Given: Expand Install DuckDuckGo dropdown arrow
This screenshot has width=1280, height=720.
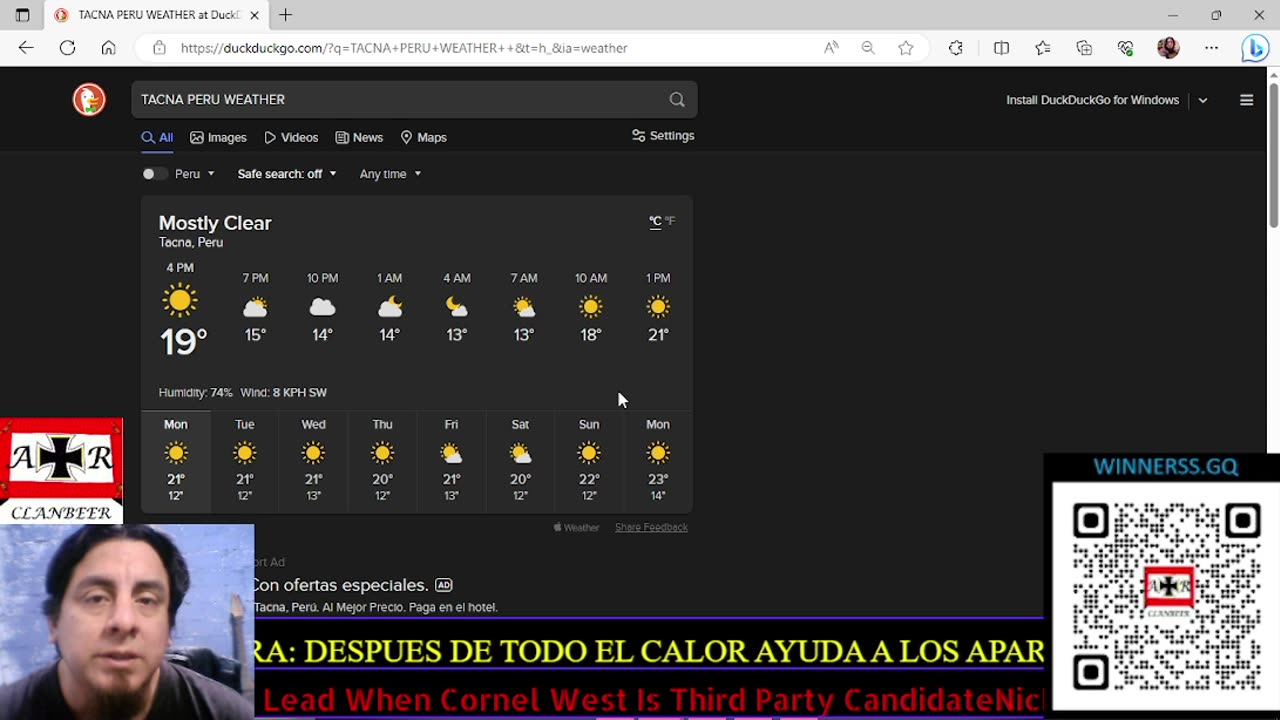Looking at the screenshot, I should click(x=1203, y=100).
